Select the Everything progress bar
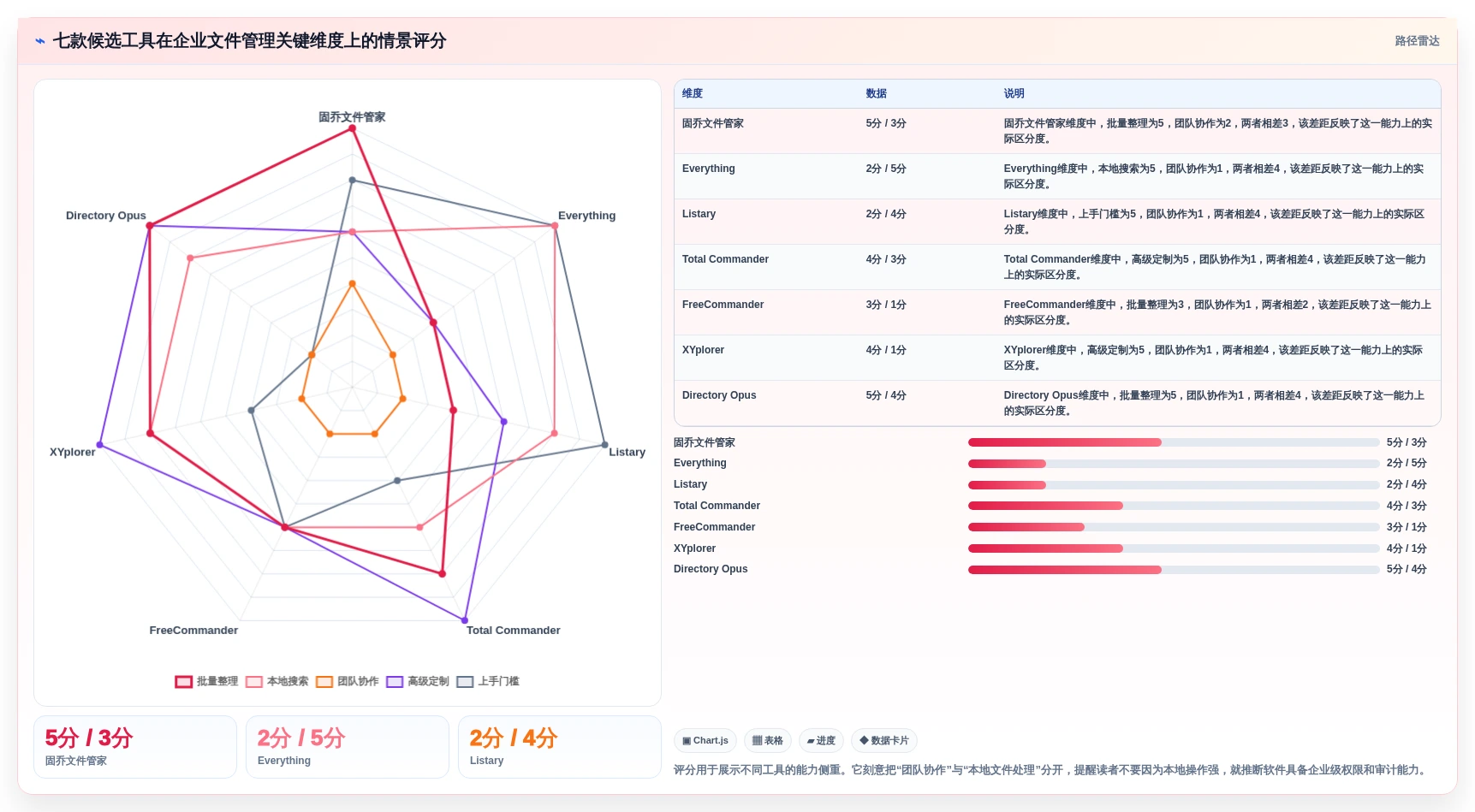This screenshot has height=812, width=1475. [1174, 464]
